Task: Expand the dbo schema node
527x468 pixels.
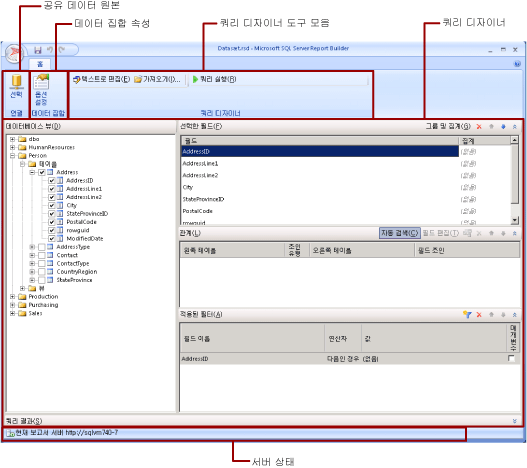Action: click(x=12, y=139)
